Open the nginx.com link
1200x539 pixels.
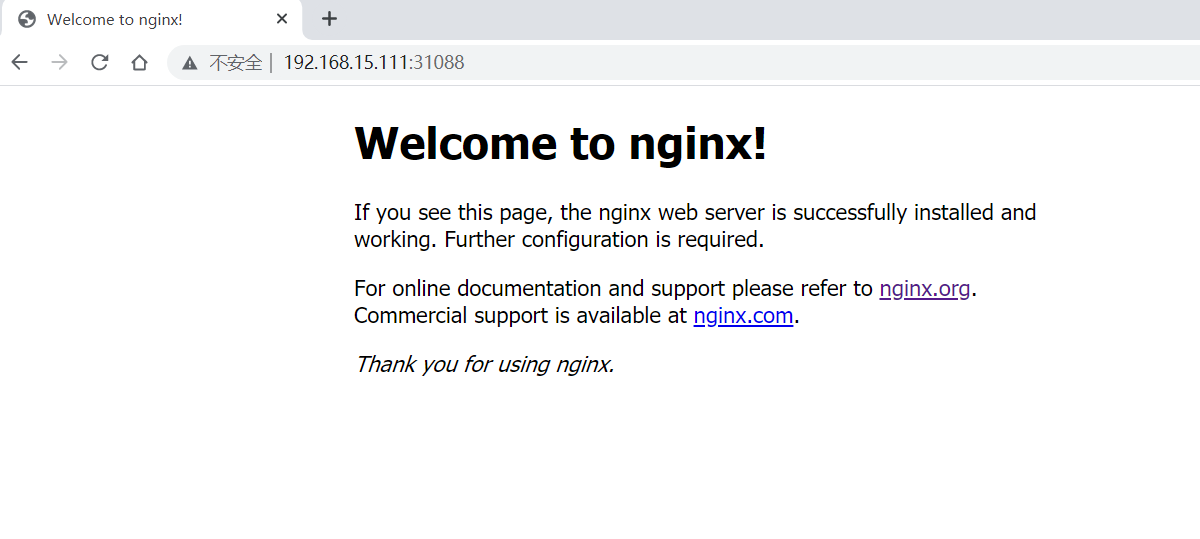pos(743,316)
